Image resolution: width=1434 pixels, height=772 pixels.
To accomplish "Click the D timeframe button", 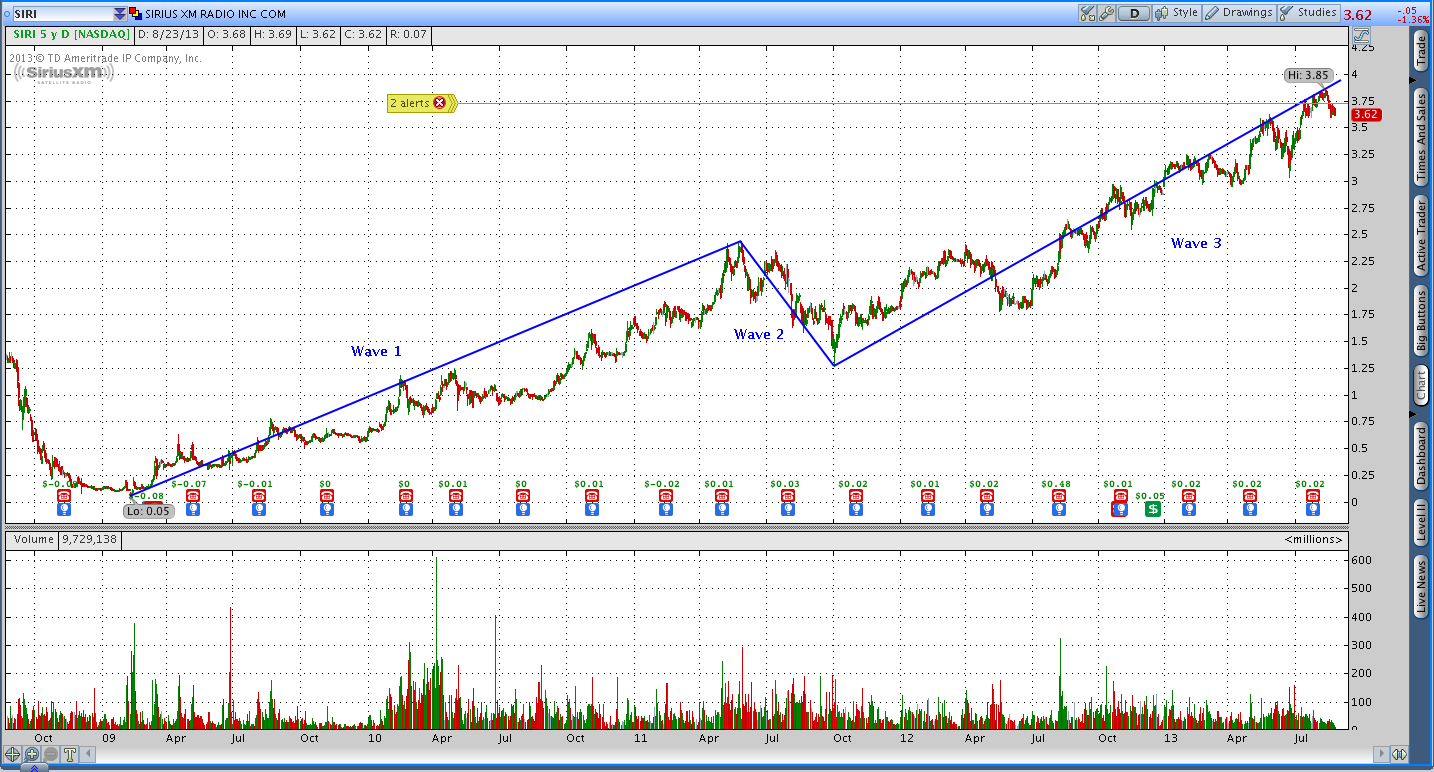I will 1134,14.
